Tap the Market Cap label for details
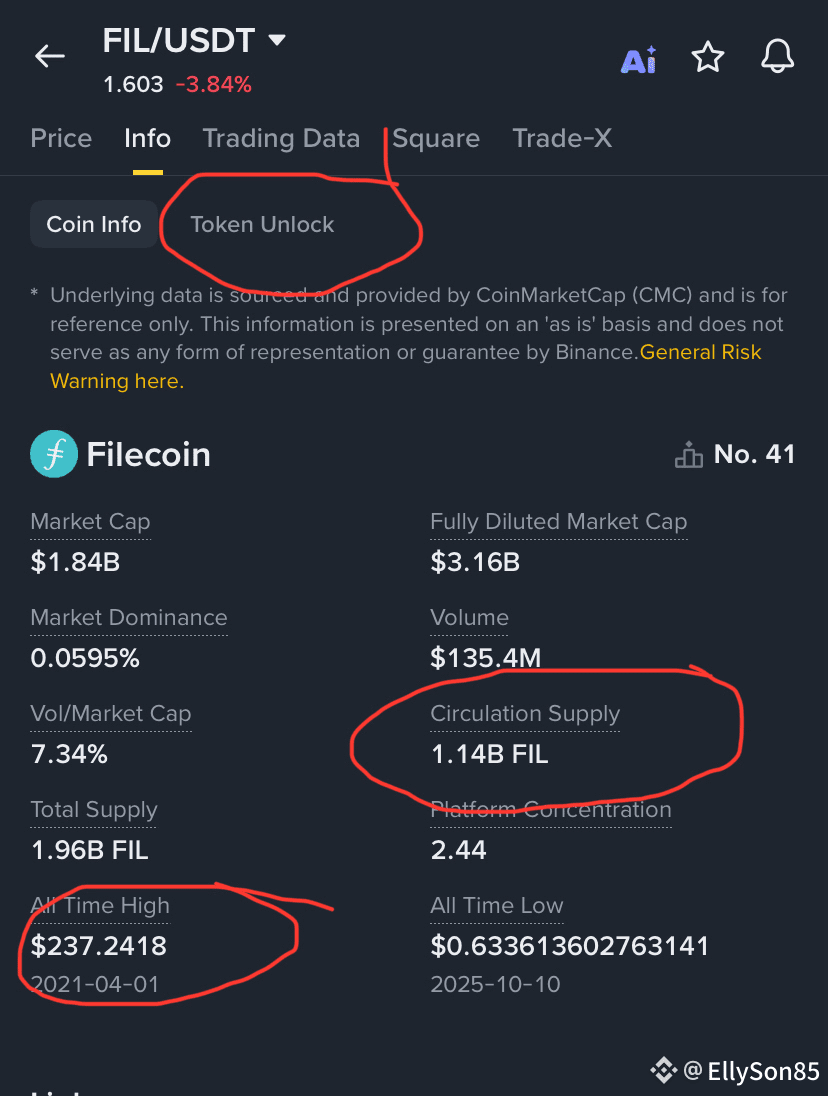The height and width of the screenshot is (1096, 828). click(90, 521)
